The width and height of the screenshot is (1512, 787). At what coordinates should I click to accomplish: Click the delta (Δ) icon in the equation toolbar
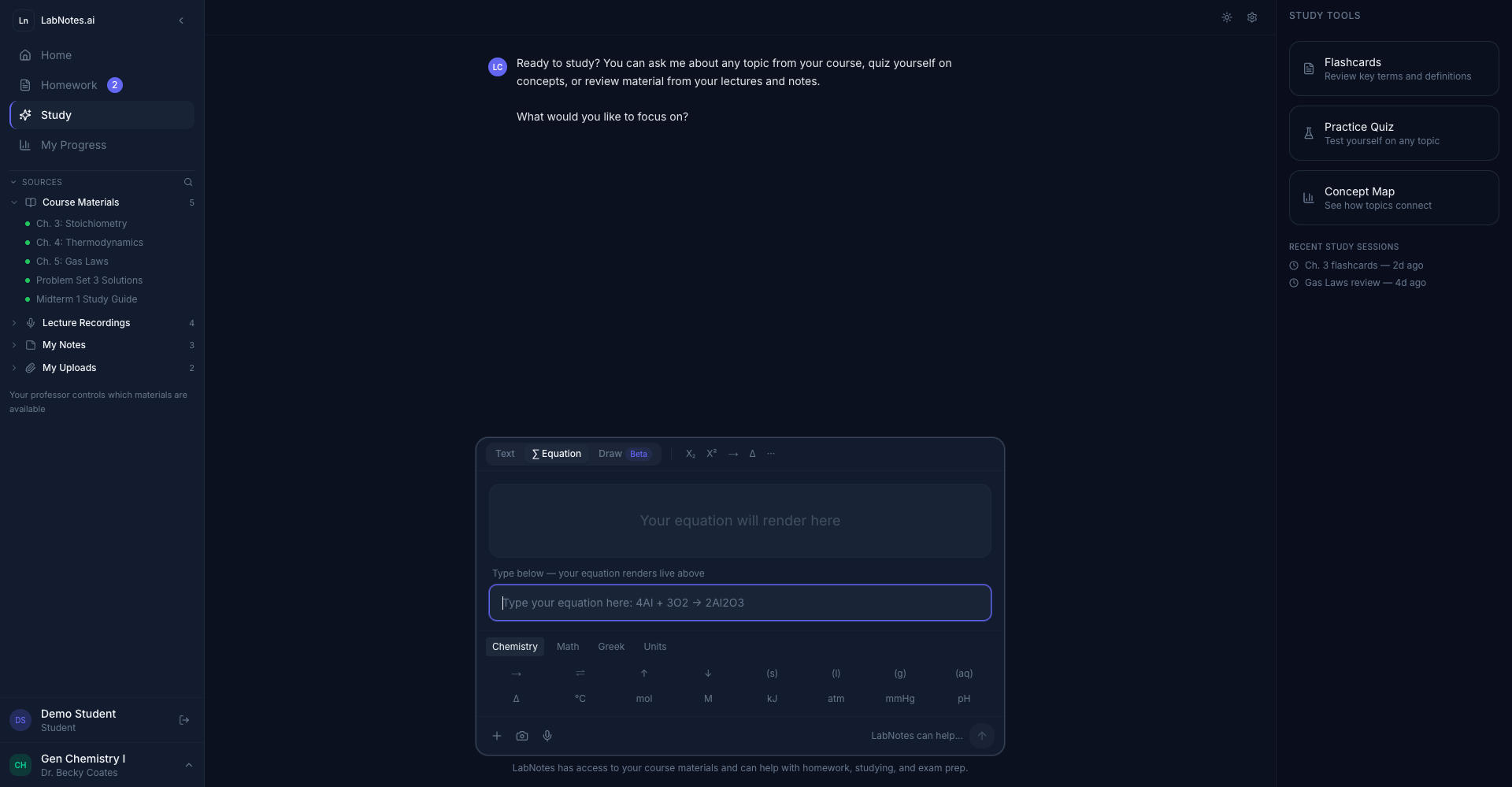753,453
